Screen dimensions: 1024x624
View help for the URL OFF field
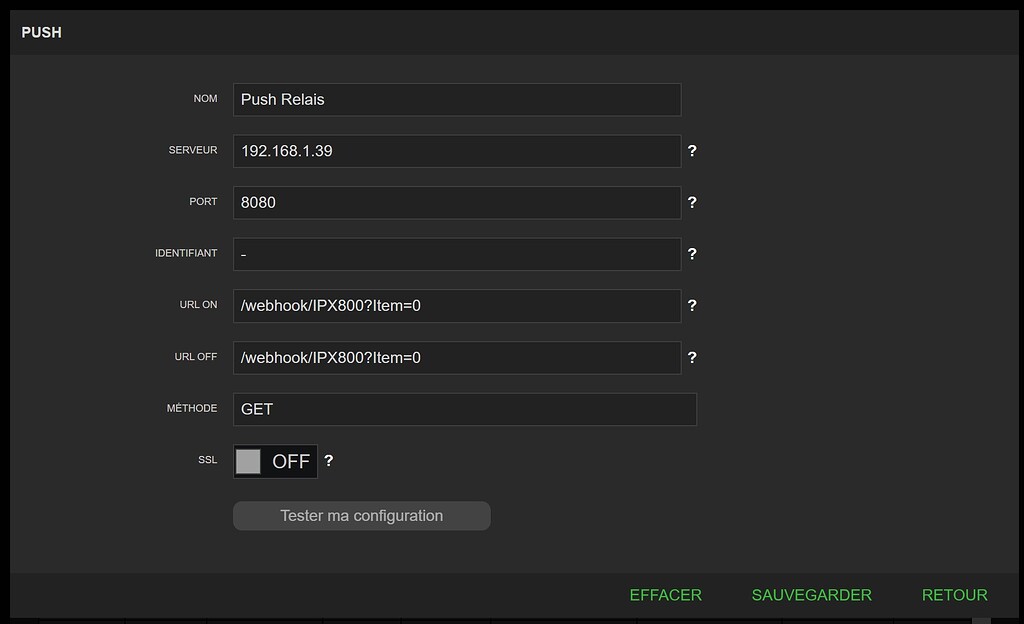coord(692,358)
